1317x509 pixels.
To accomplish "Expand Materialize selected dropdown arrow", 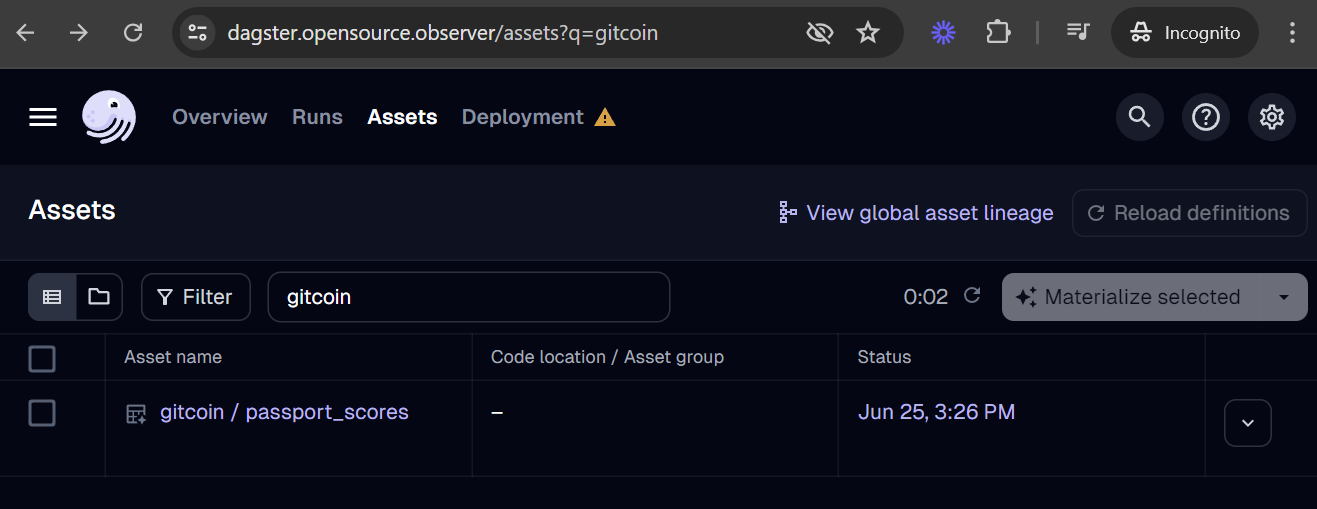I will coord(1284,297).
